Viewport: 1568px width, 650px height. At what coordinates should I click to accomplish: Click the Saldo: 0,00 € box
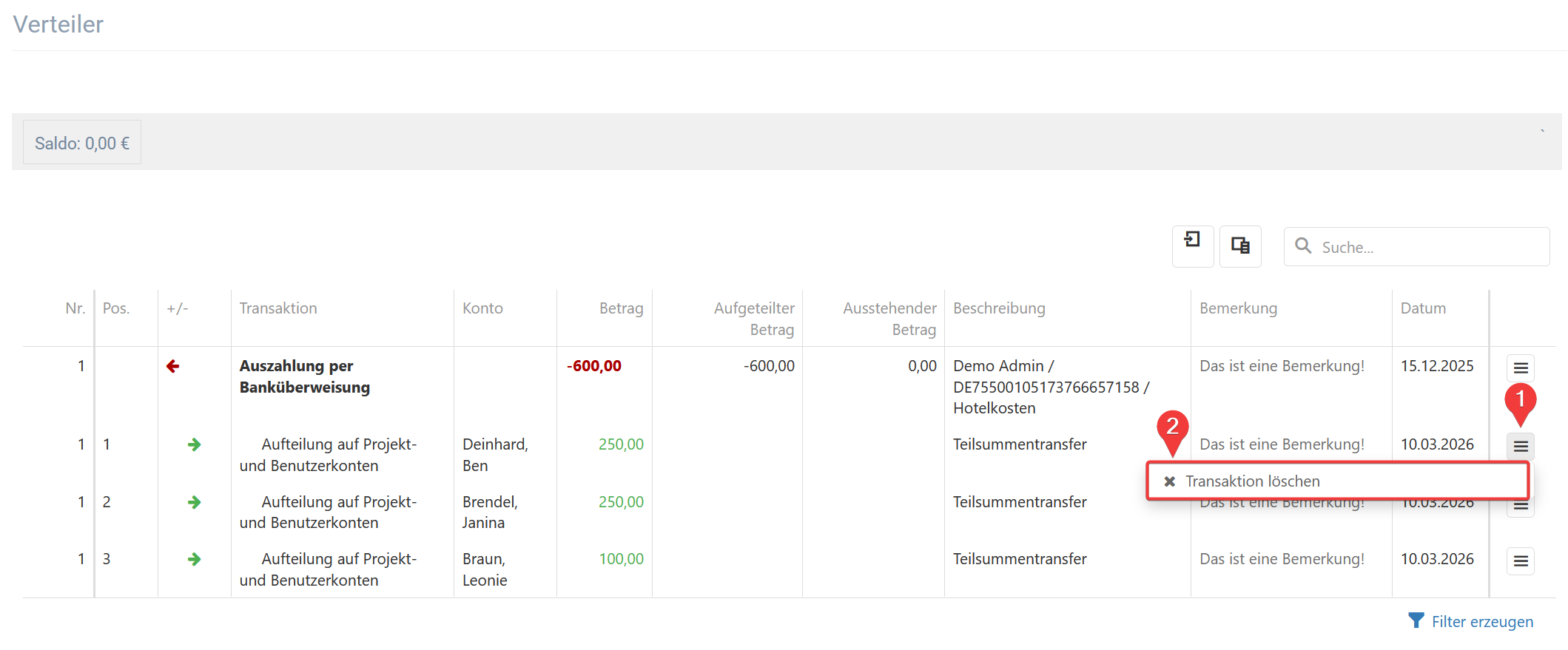(82, 143)
